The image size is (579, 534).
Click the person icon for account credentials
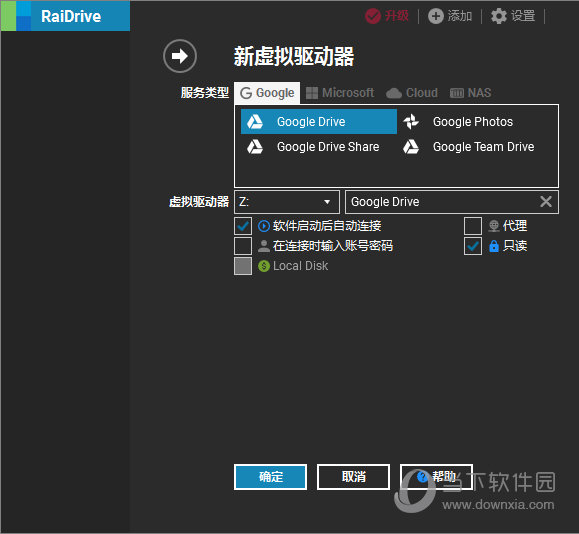click(264, 246)
